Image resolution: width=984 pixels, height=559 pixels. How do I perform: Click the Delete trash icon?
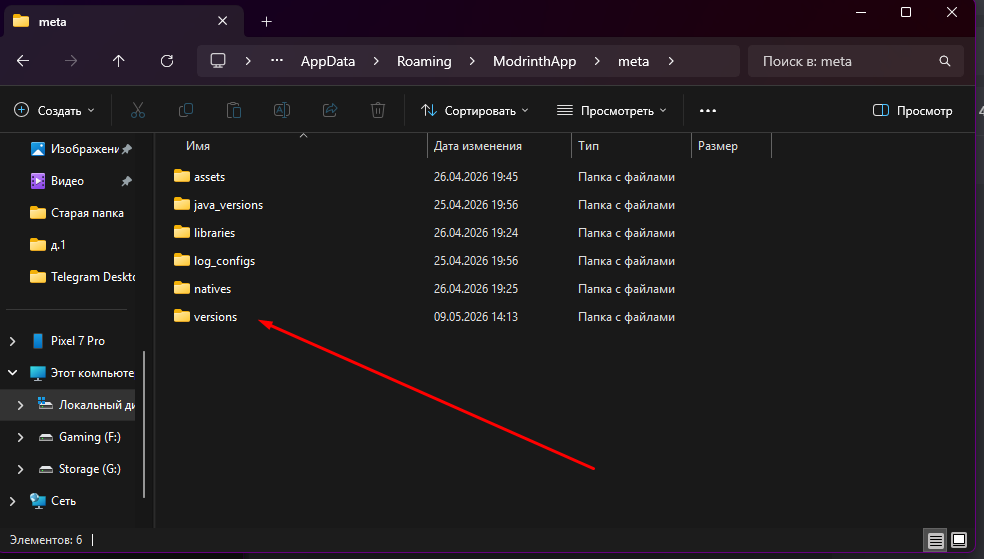pos(378,110)
